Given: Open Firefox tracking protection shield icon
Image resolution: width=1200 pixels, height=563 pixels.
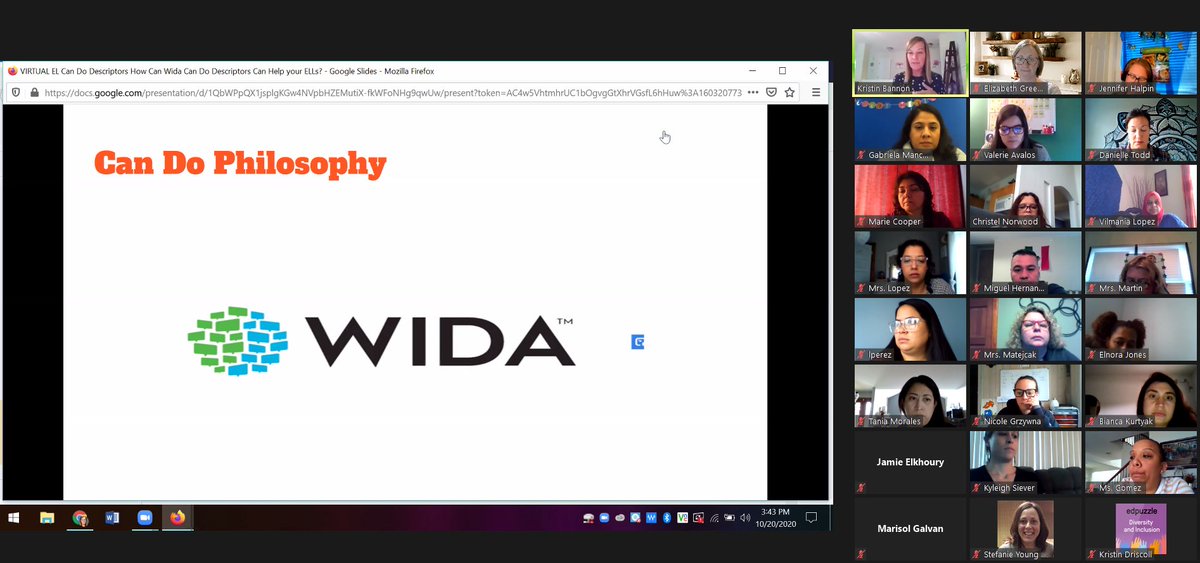Looking at the screenshot, I should tap(15, 92).
